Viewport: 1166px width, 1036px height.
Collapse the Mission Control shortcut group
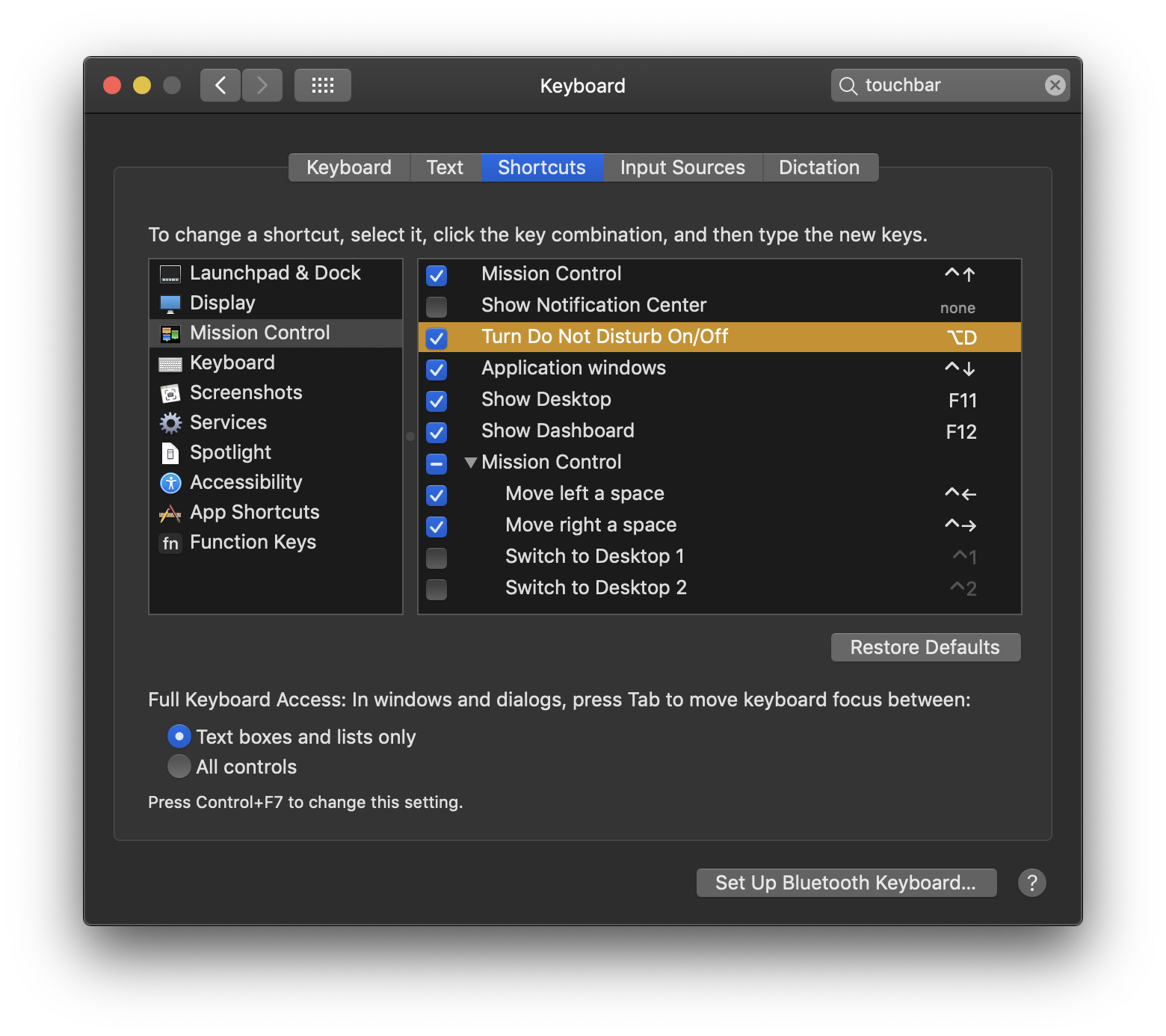tap(471, 462)
